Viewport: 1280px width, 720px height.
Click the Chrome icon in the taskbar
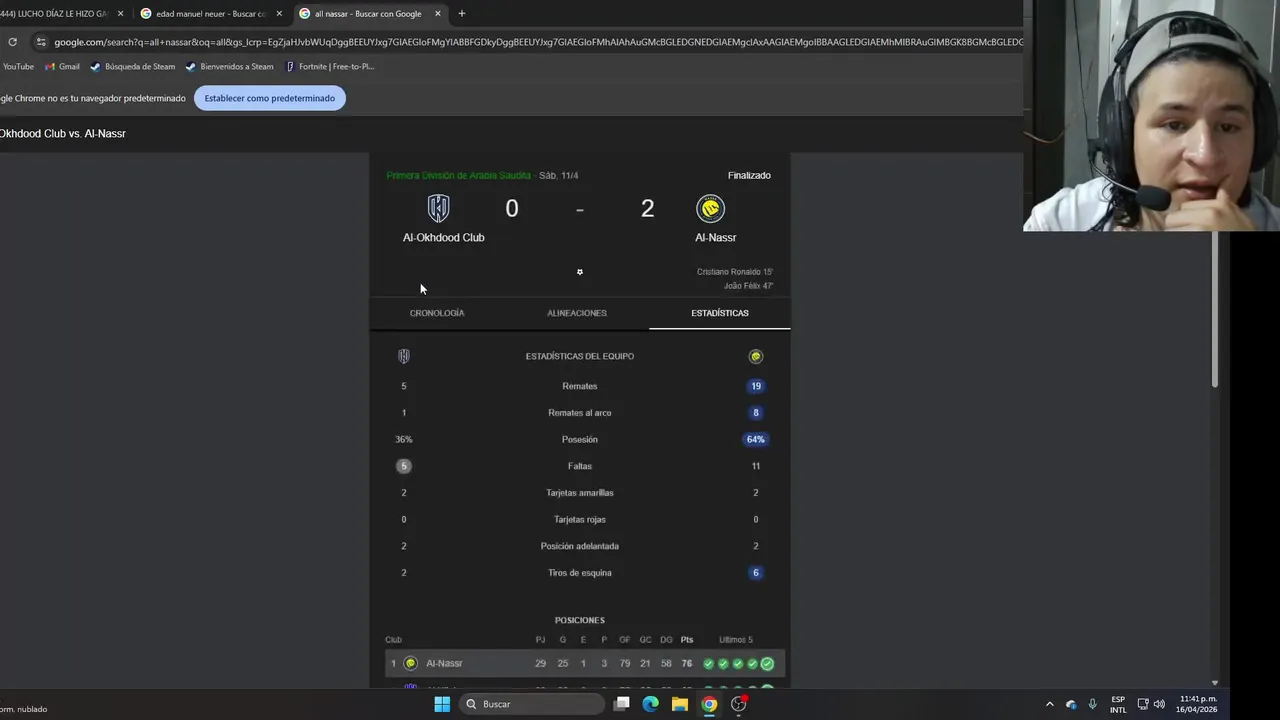[709, 704]
